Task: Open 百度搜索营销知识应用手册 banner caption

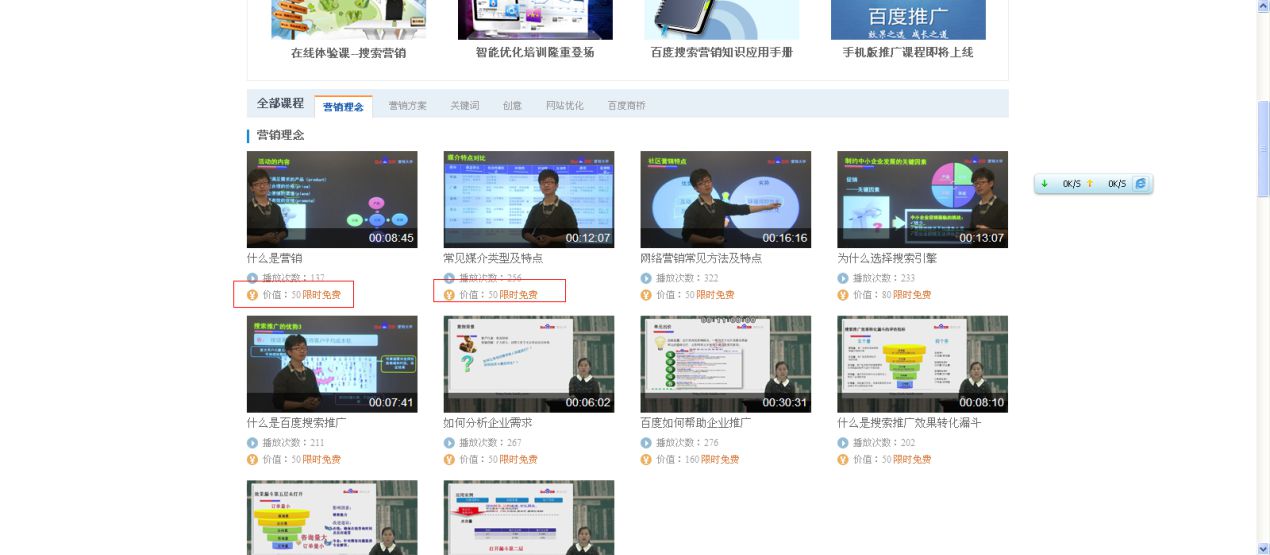Action: (722, 52)
